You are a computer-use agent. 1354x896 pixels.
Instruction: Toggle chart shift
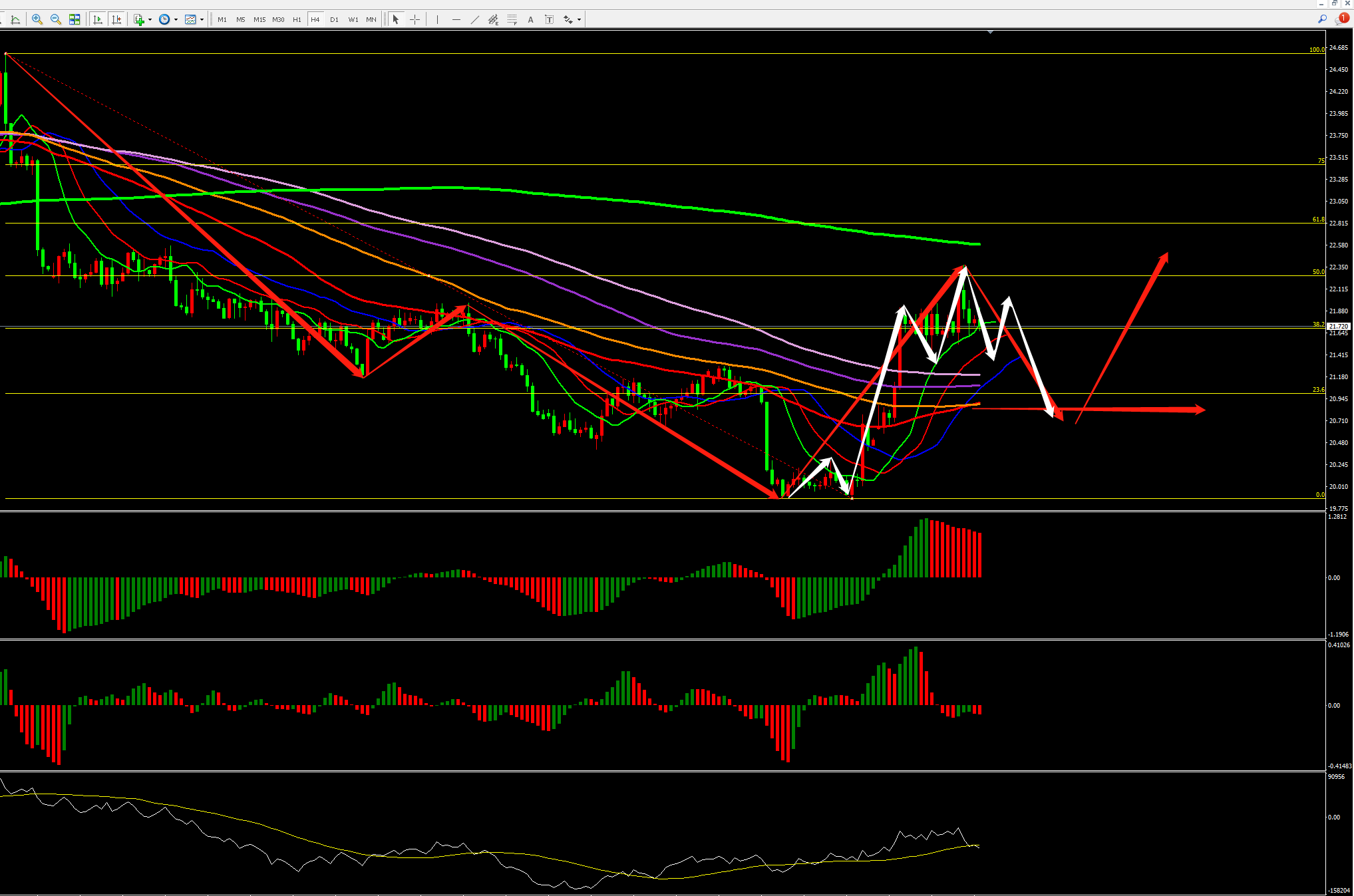pos(116,19)
